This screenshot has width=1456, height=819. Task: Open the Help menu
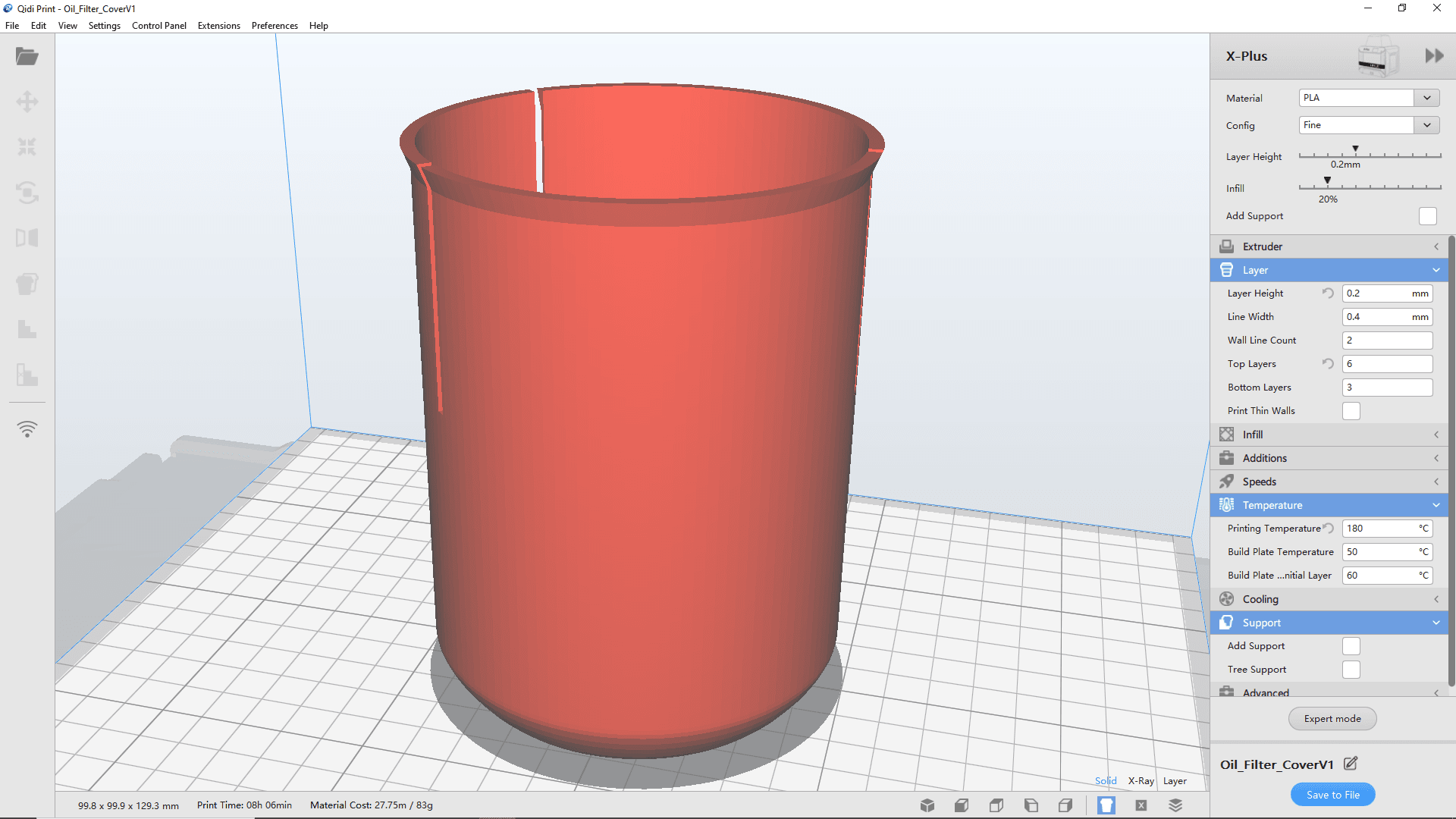[x=318, y=26]
